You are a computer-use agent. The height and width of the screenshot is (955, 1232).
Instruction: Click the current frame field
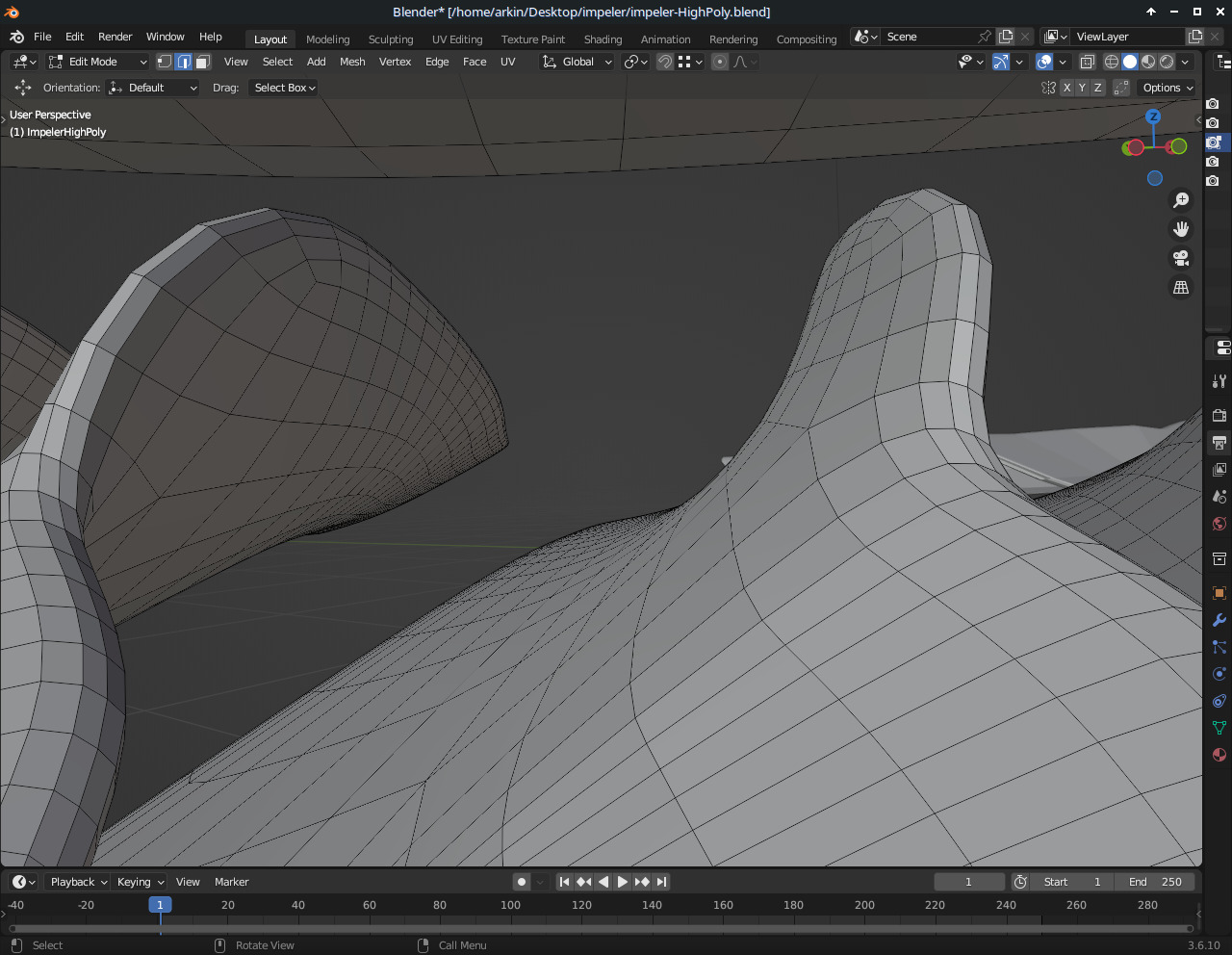pyautogui.click(x=969, y=882)
